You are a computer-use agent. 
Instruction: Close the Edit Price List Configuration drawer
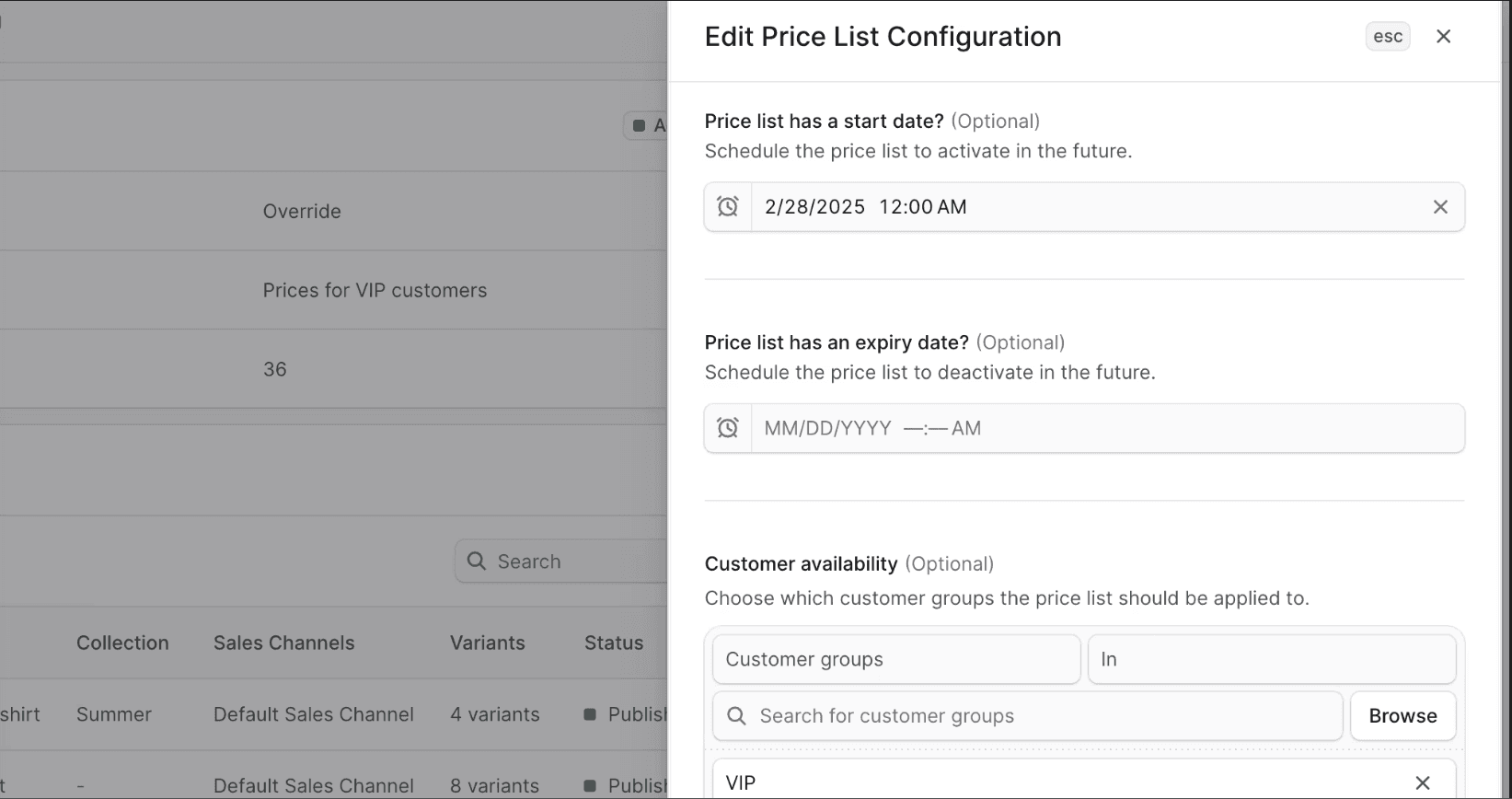click(1443, 36)
